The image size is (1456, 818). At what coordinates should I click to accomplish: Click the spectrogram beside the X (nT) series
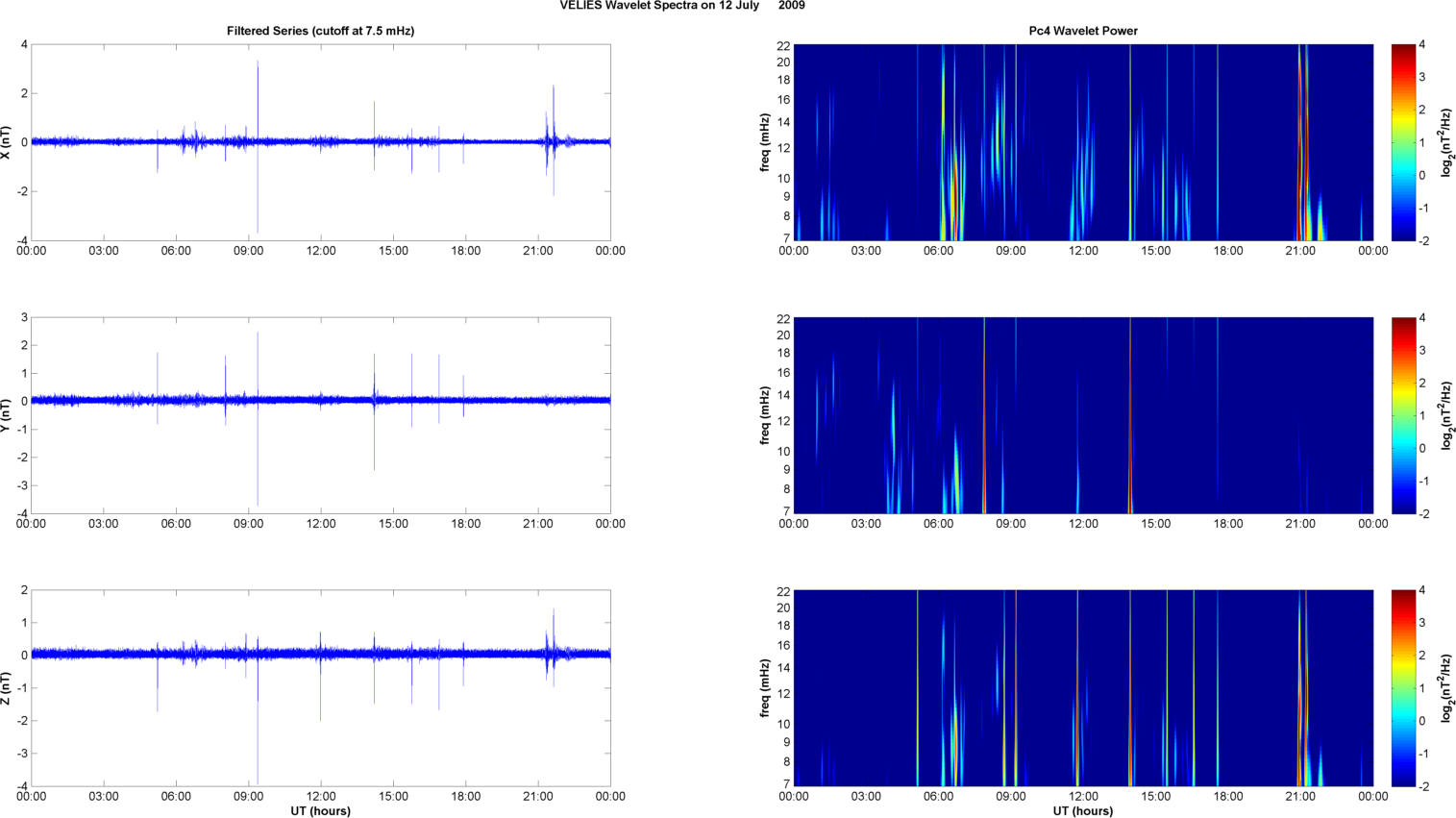1083,142
